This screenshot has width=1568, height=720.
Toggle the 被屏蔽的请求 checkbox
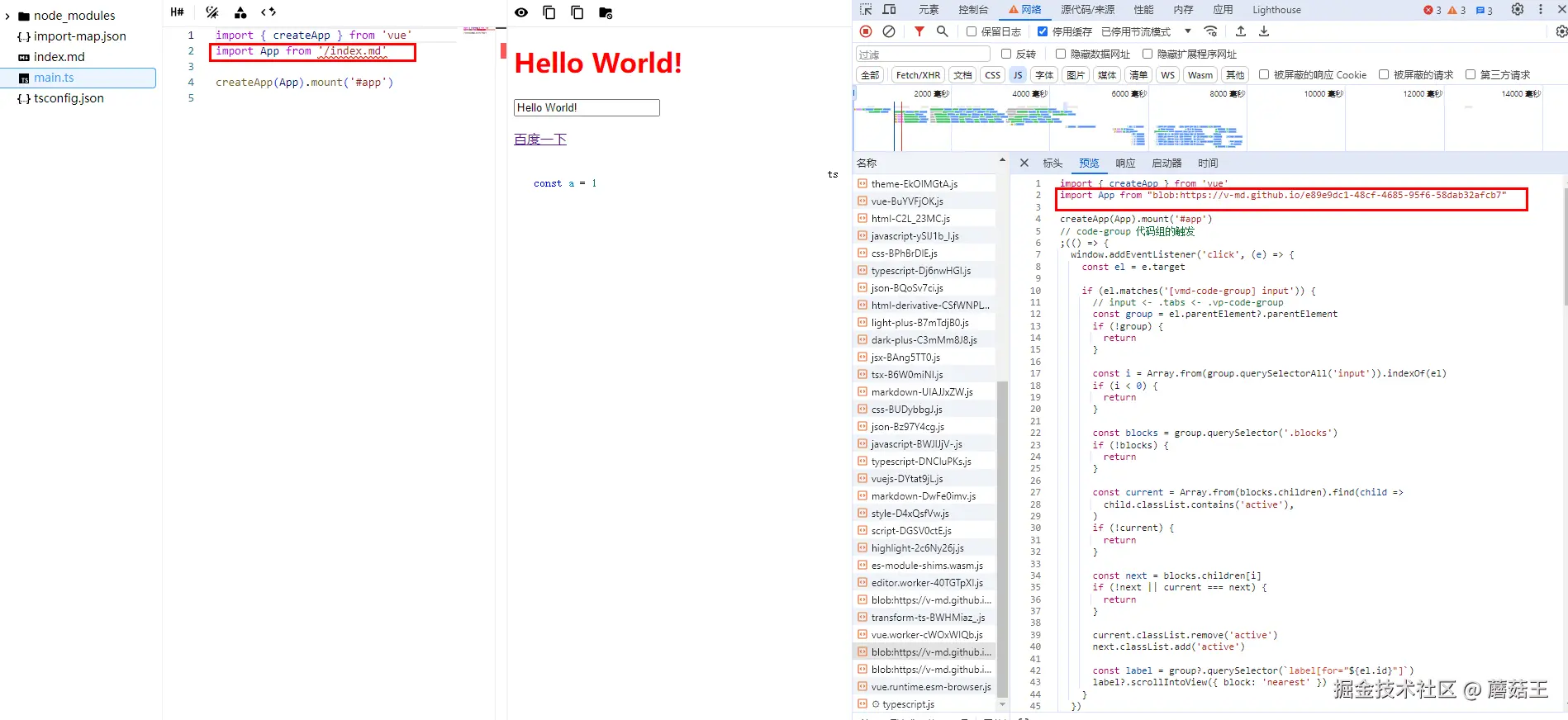(x=1384, y=74)
